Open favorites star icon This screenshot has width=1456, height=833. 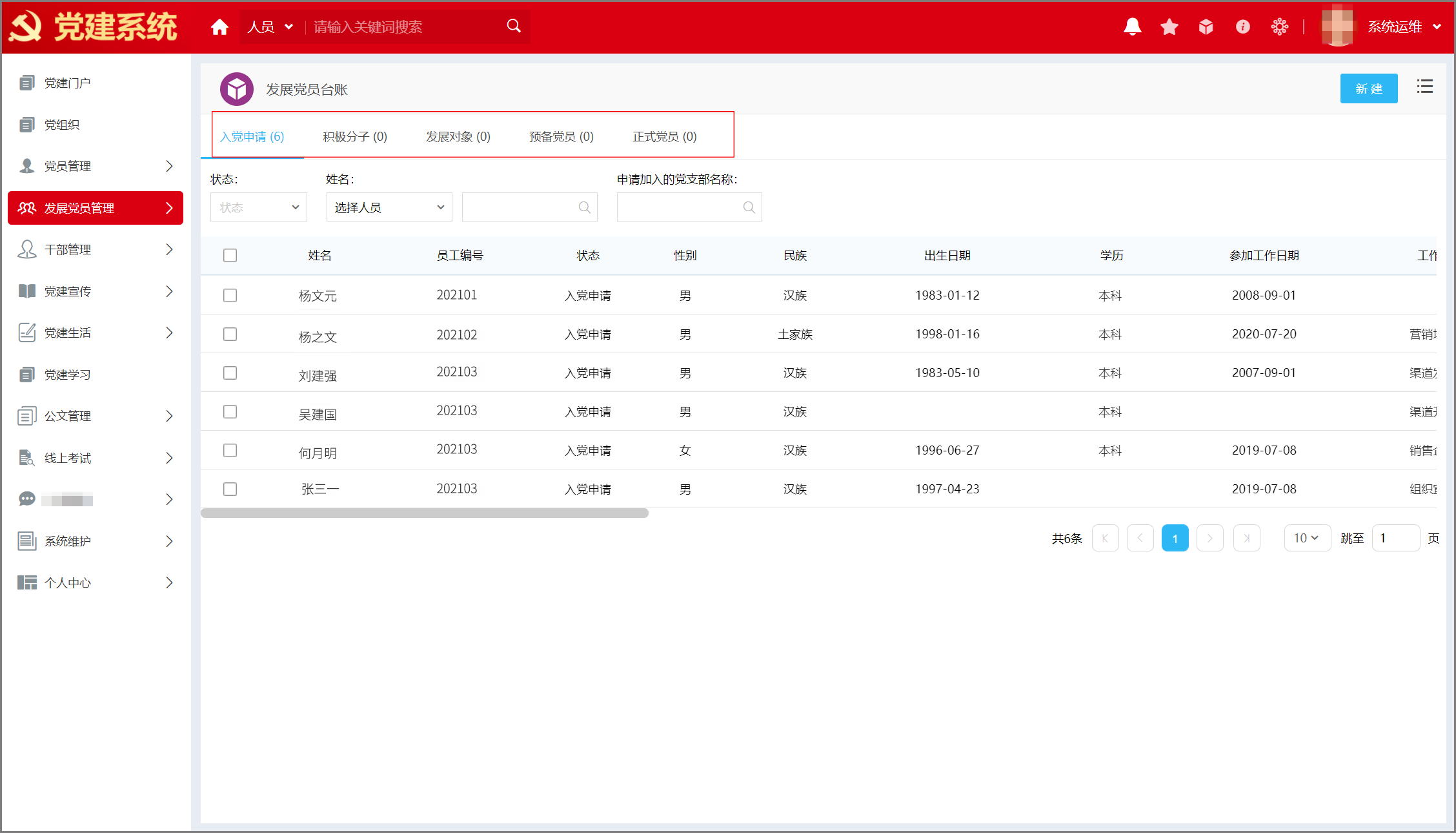[x=1169, y=26]
